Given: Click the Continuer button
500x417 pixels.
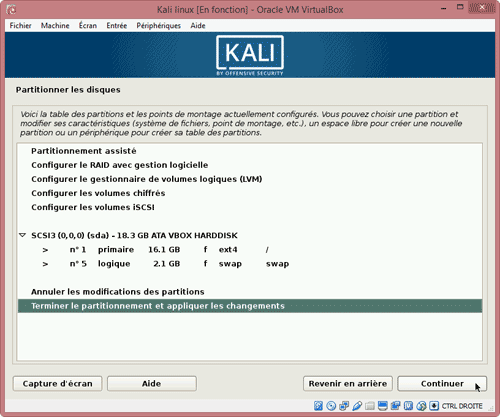Looking at the screenshot, I should [x=442, y=384].
